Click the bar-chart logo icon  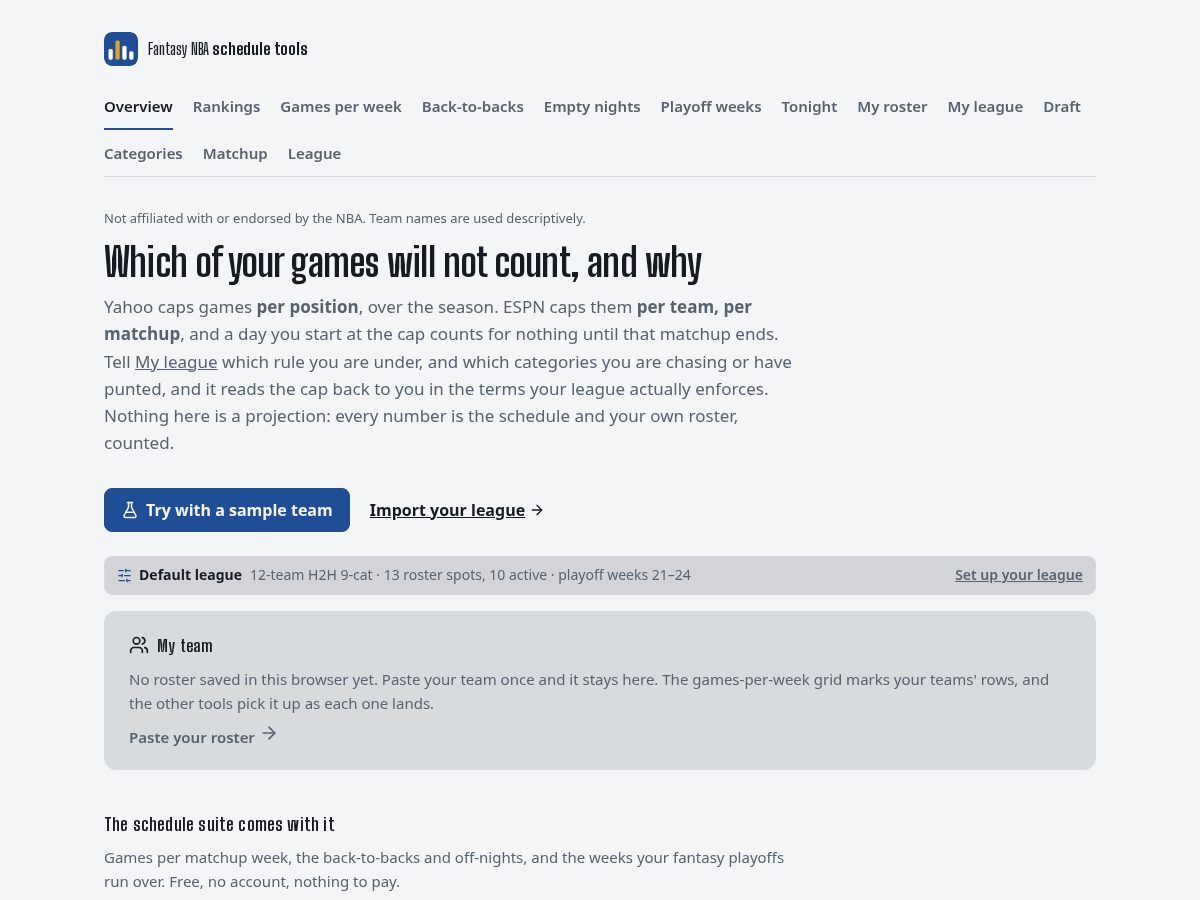121,49
